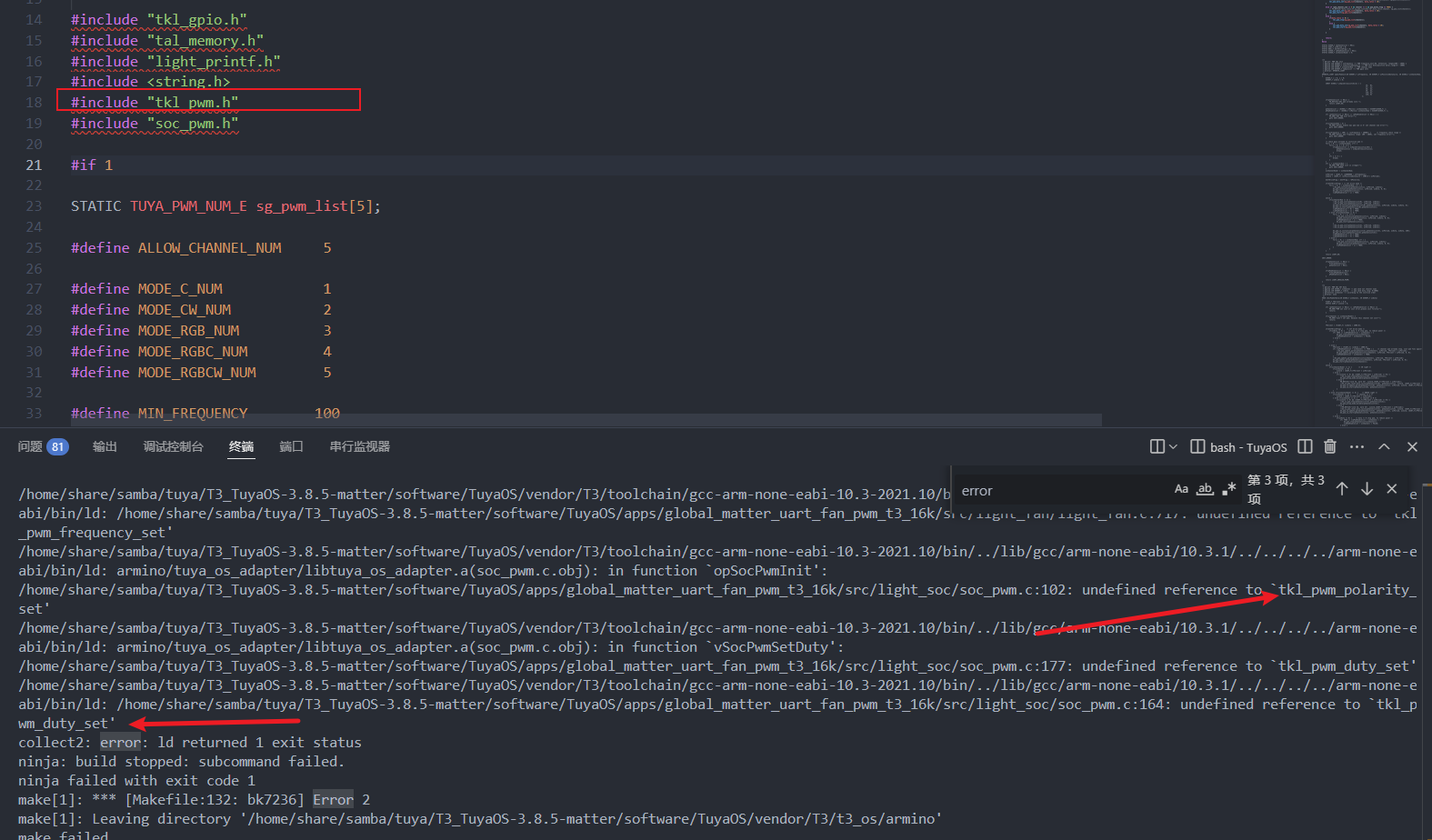The width and height of the screenshot is (1432, 840).
Task: Click the TUYA_PWM_NUM_E type name
Action: [188, 206]
